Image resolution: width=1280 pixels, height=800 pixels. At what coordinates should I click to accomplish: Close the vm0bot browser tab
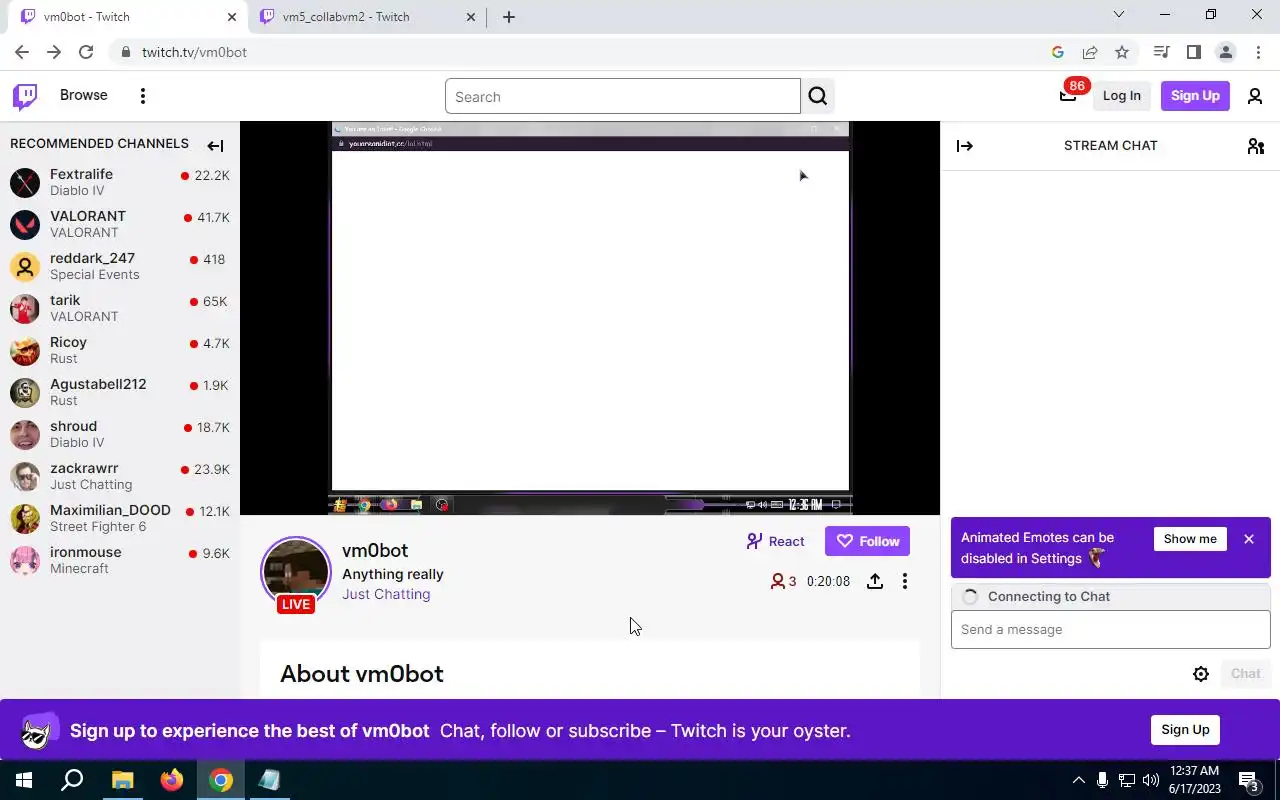pyautogui.click(x=232, y=17)
